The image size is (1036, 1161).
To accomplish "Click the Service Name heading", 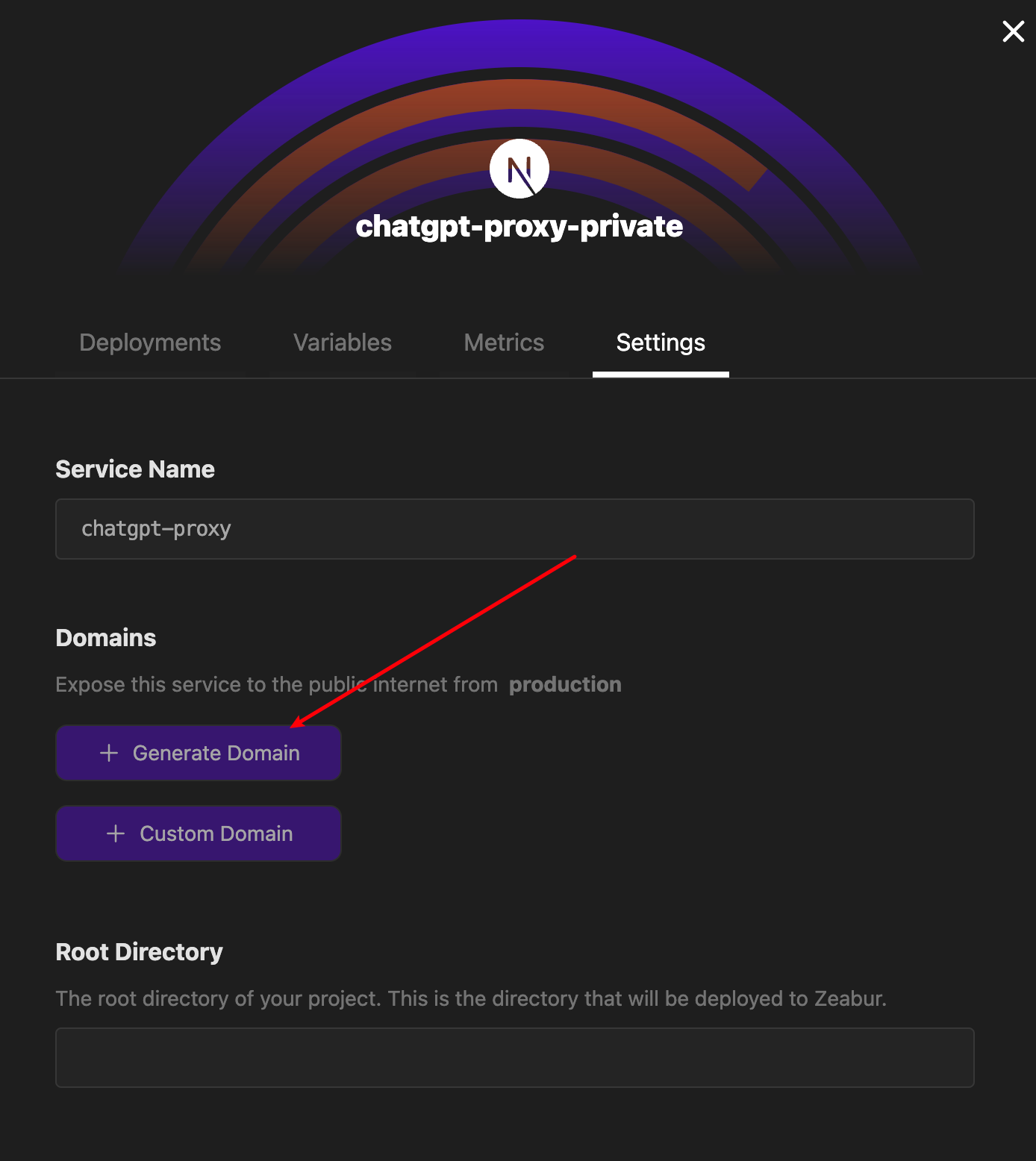I will 135,469.
